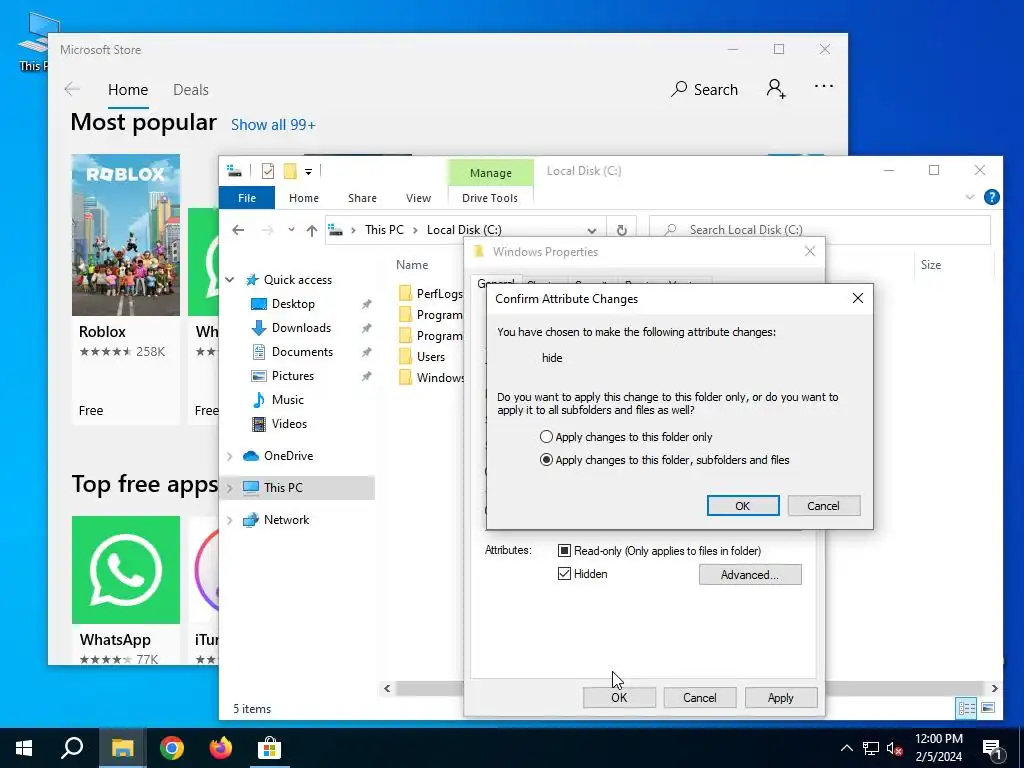Open the WhatsApp tile under Top free apps

[x=125, y=589]
